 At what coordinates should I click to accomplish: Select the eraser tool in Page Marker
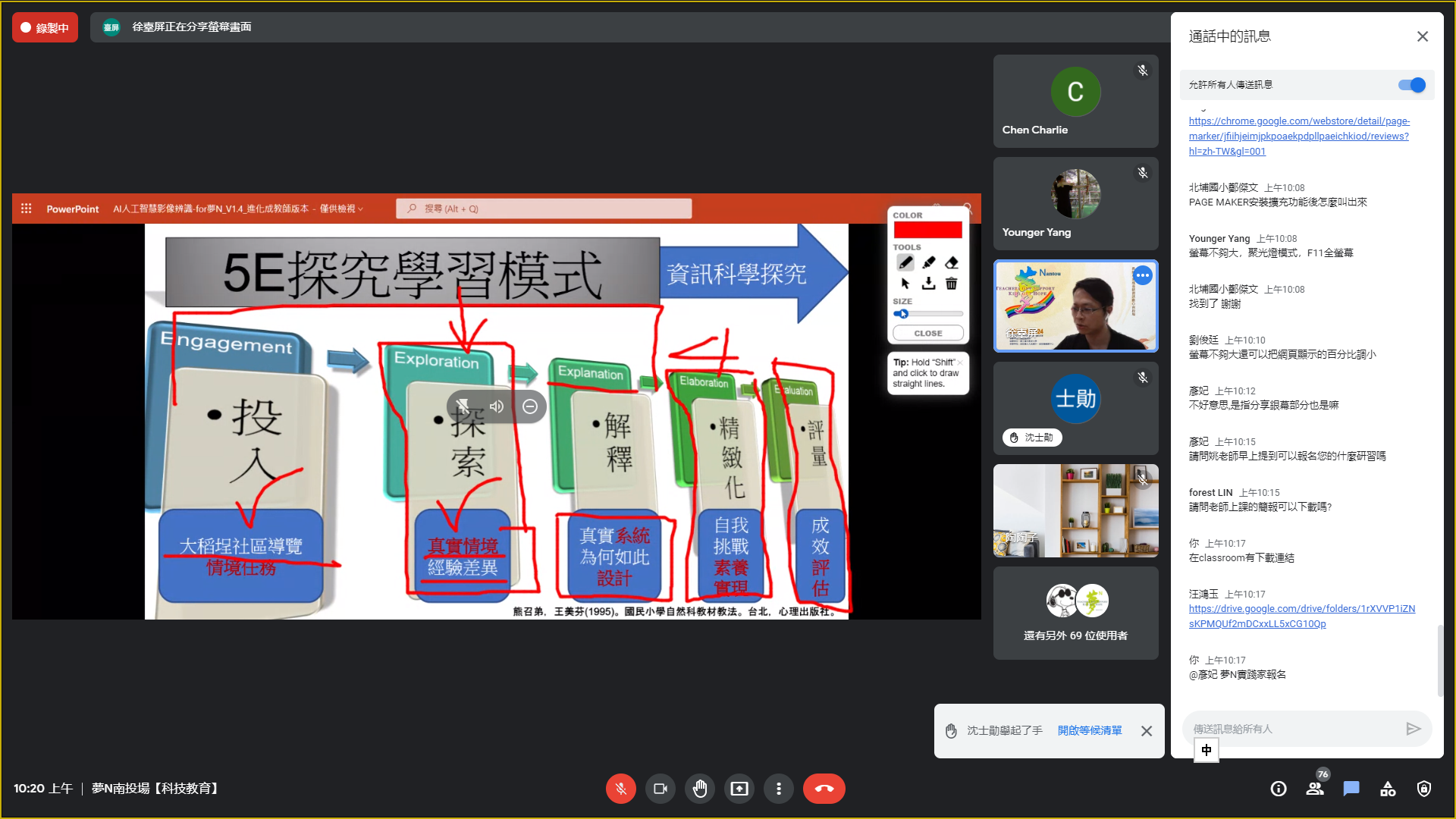pyautogui.click(x=952, y=262)
